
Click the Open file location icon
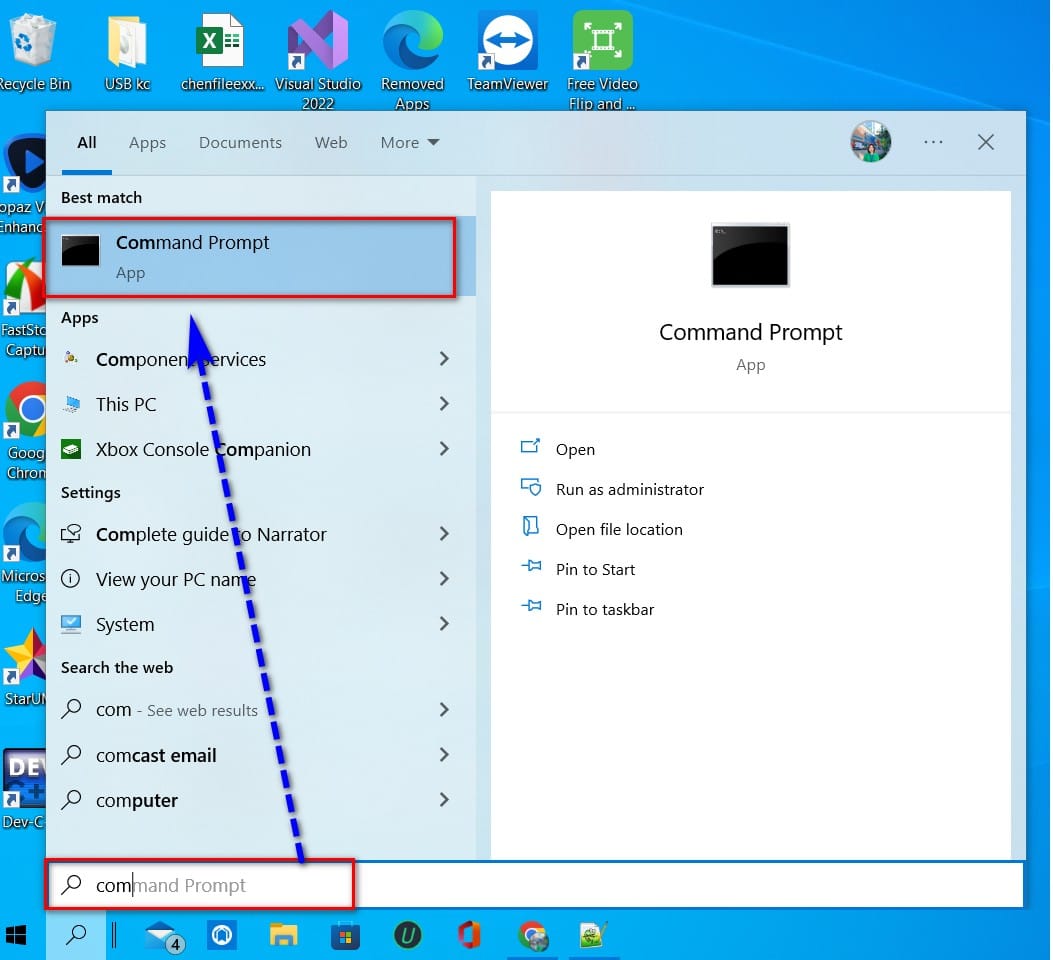click(x=531, y=526)
